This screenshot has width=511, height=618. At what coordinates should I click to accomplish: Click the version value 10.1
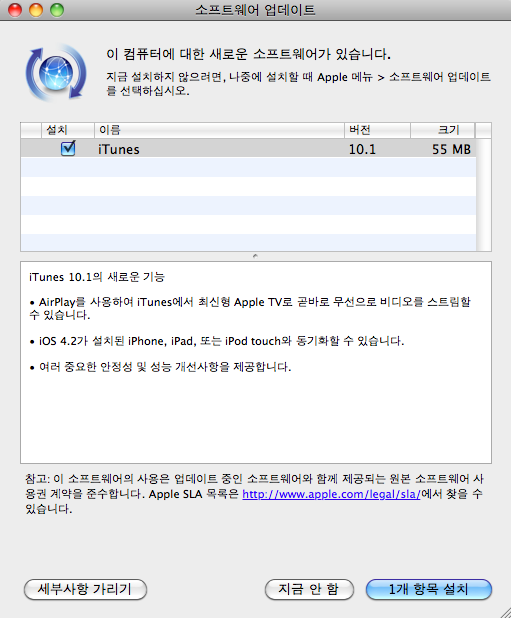[x=362, y=149]
